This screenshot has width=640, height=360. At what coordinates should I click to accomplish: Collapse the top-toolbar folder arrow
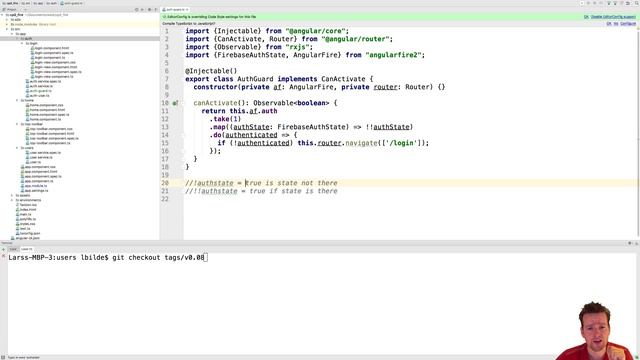click(x=17, y=124)
